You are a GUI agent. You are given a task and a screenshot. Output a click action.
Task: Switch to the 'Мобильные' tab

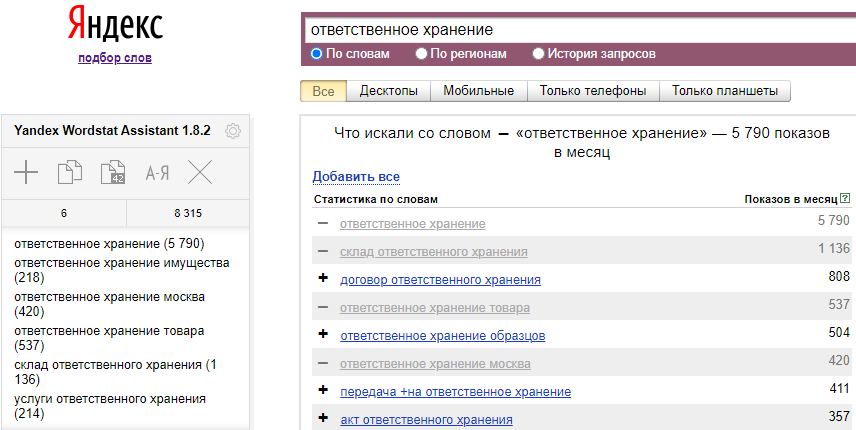[x=479, y=91]
